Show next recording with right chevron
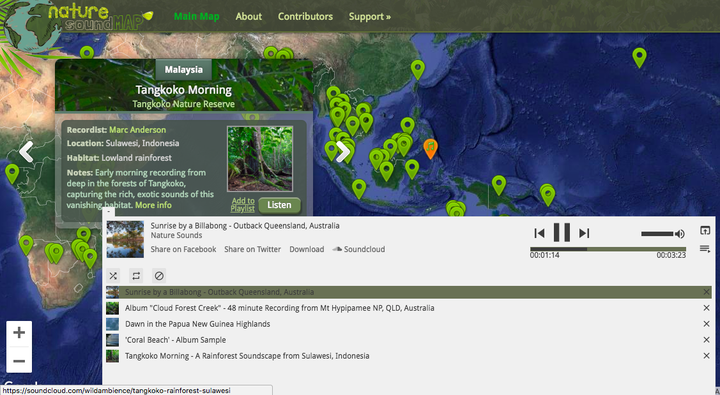720x395 pixels. coord(343,152)
